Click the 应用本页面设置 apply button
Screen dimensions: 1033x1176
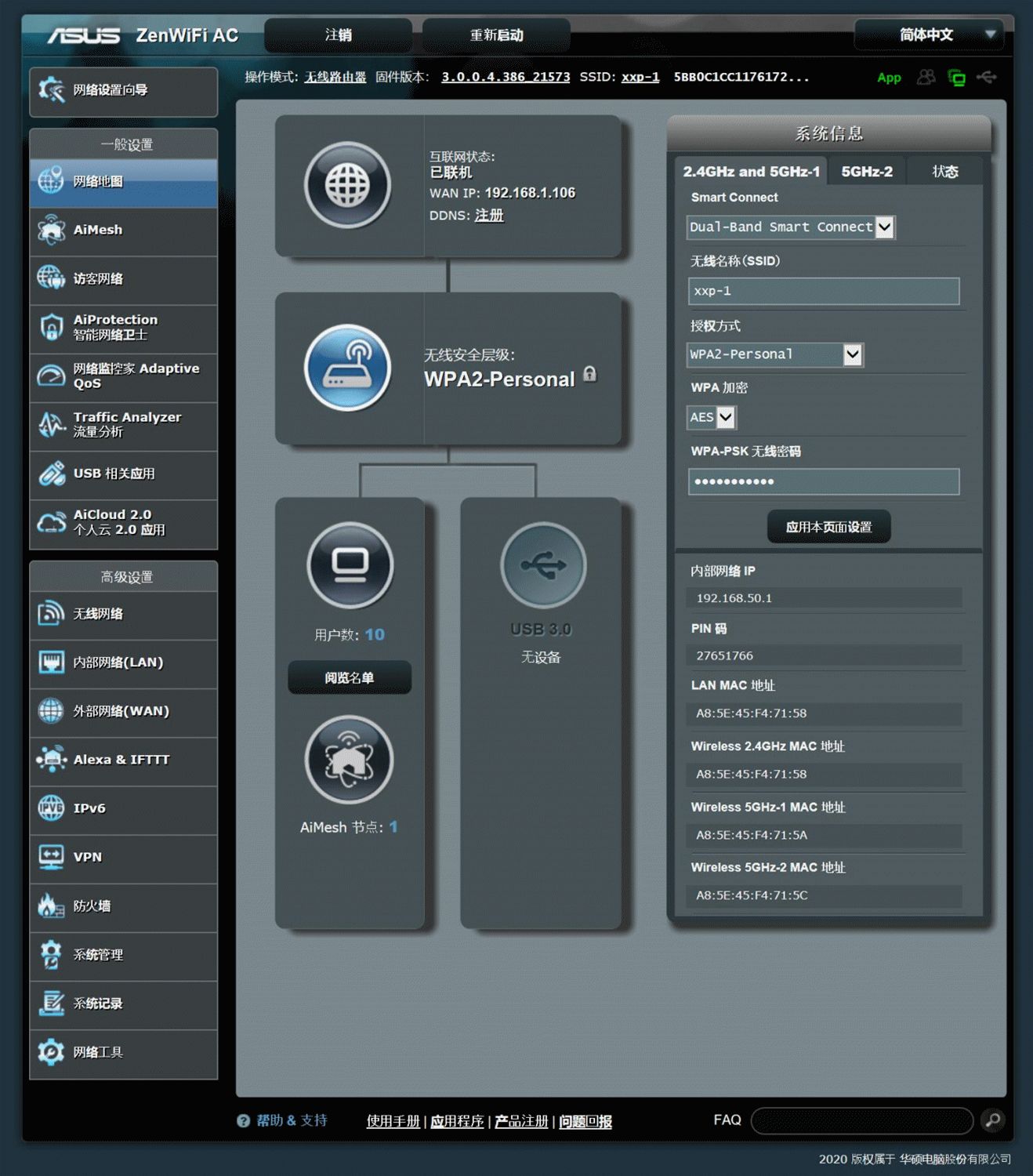click(x=828, y=527)
